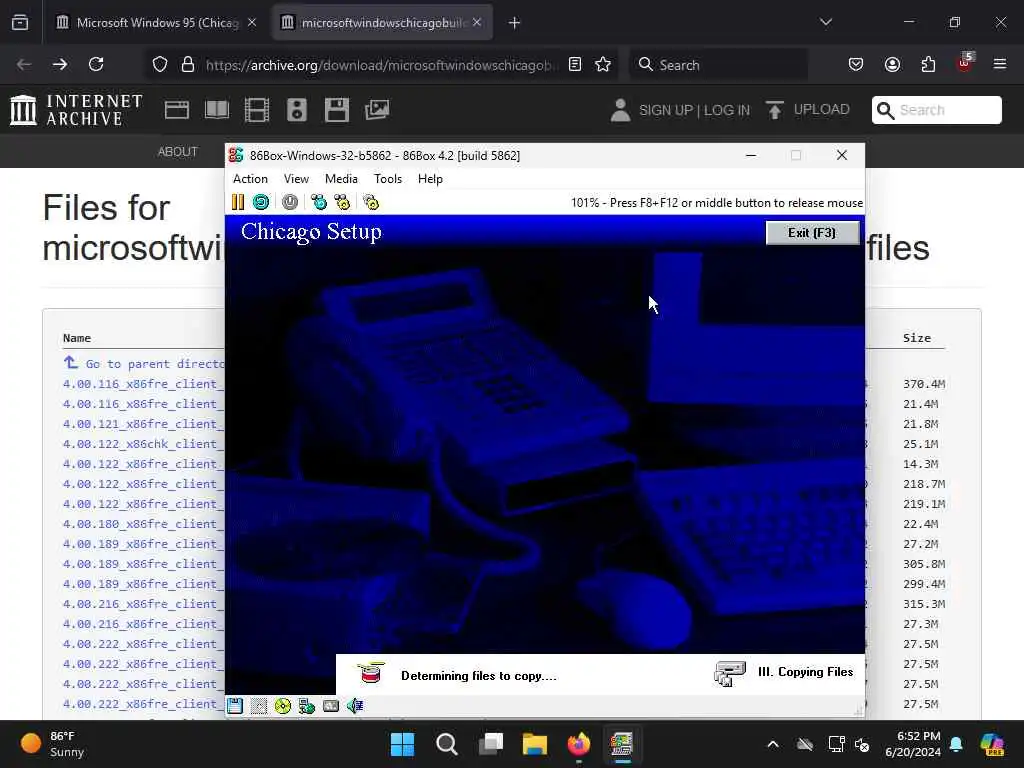Open Internet Archive texts book icon
1024x768 pixels.
pos(217,110)
